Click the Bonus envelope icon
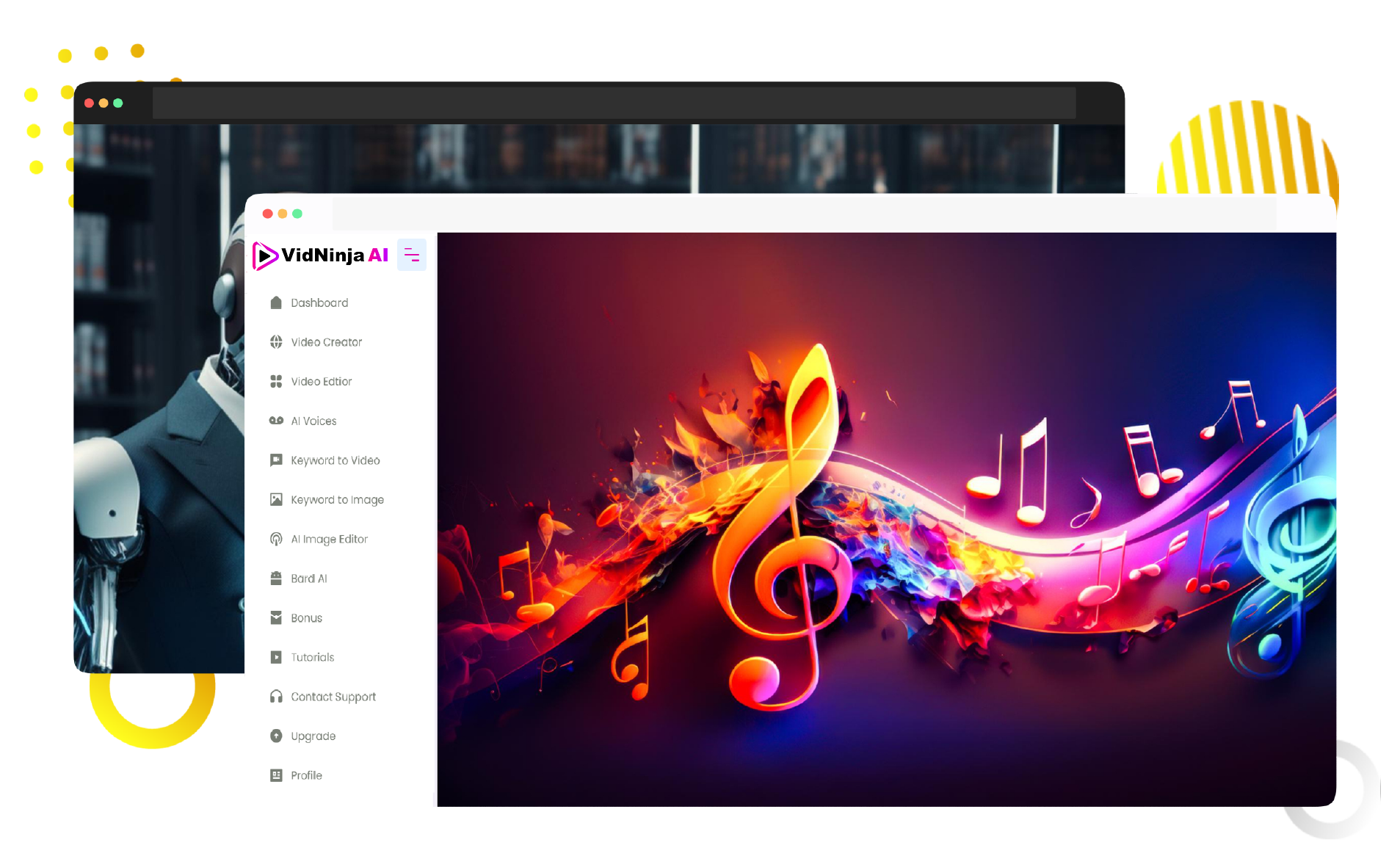The height and width of the screenshot is (845, 1400). click(x=276, y=617)
